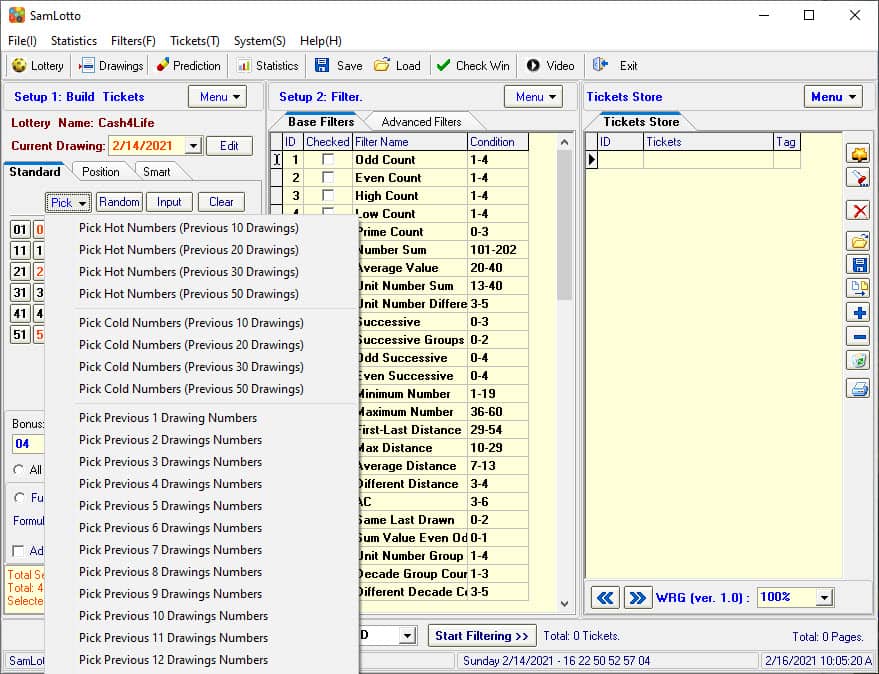Screen dimensions: 879x674
Task: Click the SamLotto app icon in title bar
Action: tap(17, 15)
